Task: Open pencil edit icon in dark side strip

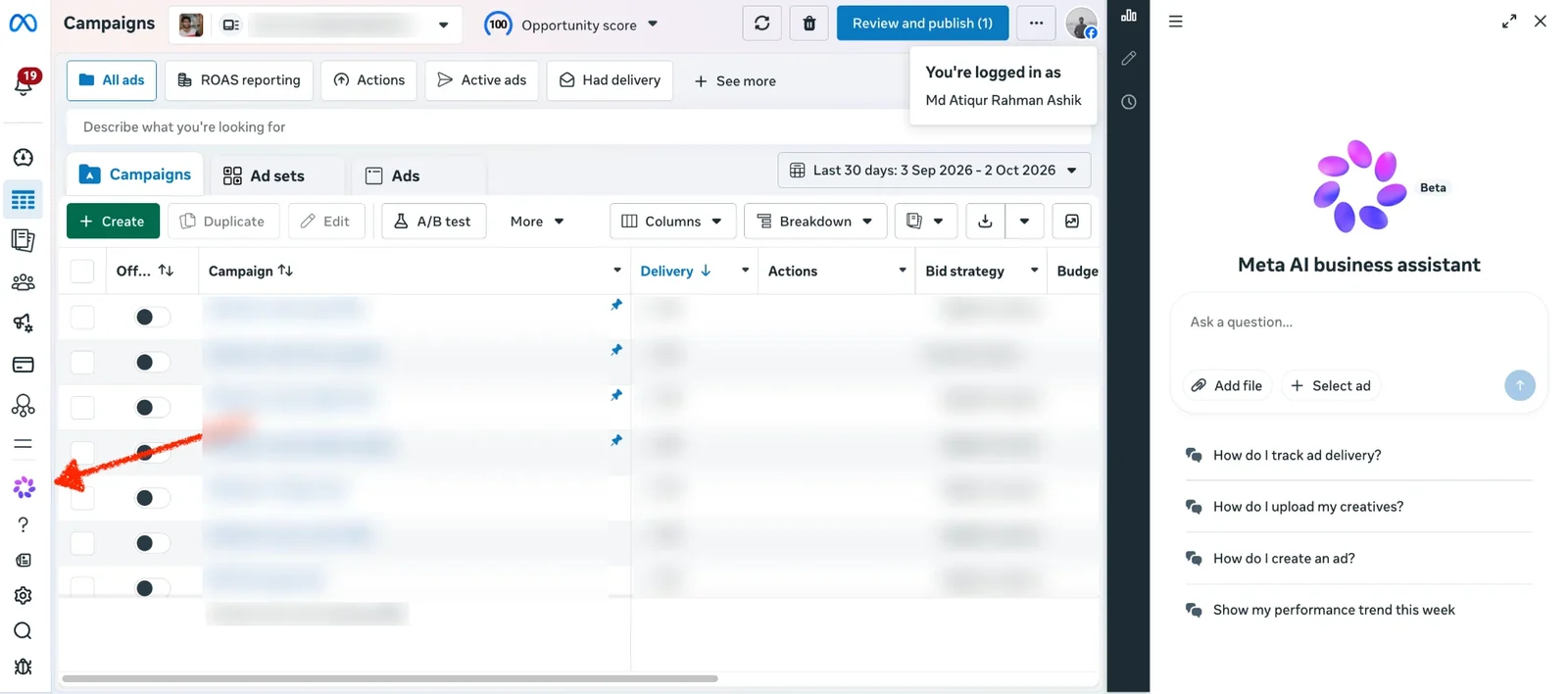Action: 1129,58
